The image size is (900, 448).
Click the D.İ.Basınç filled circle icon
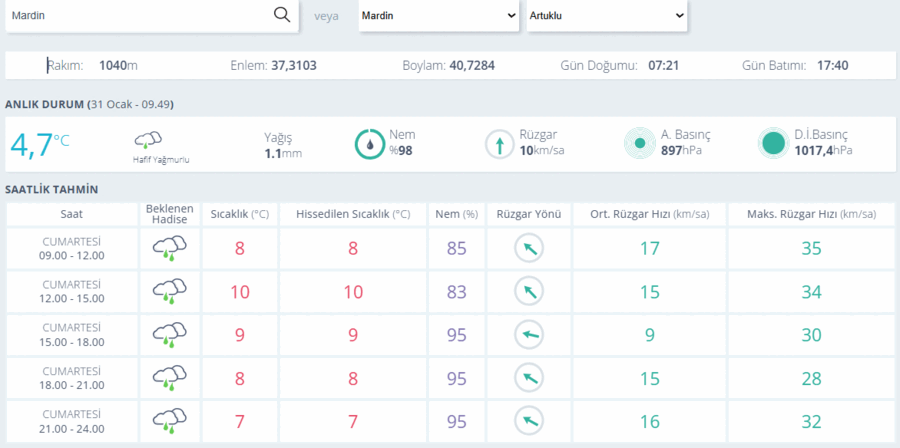point(773,143)
